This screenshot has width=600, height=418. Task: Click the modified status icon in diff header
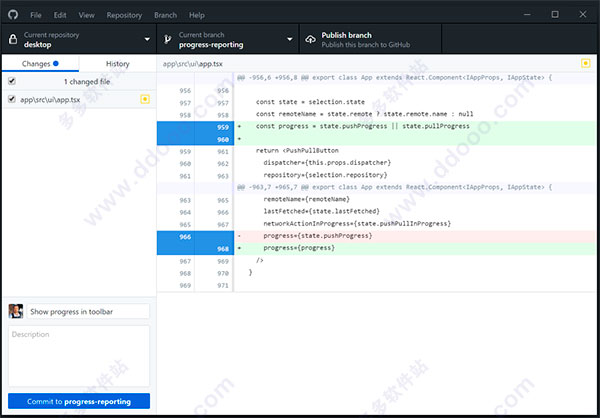point(585,63)
